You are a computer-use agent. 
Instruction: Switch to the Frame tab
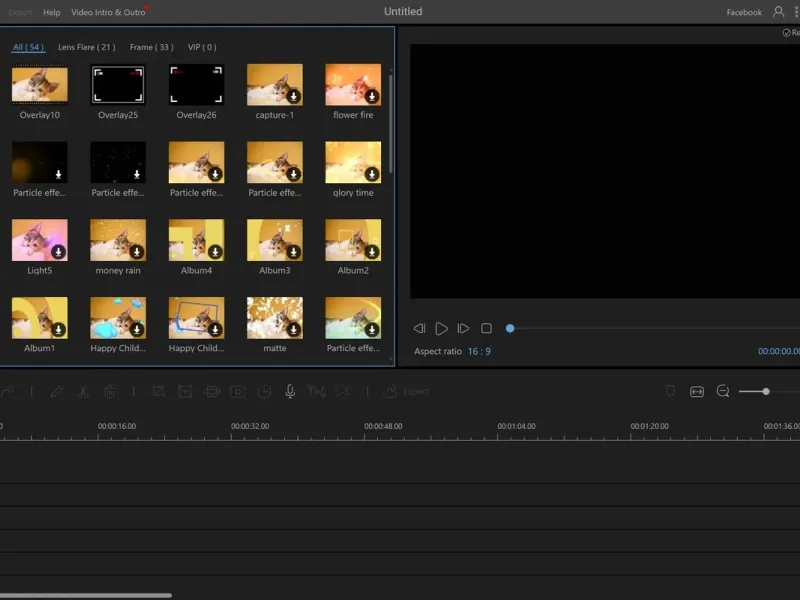pos(151,47)
